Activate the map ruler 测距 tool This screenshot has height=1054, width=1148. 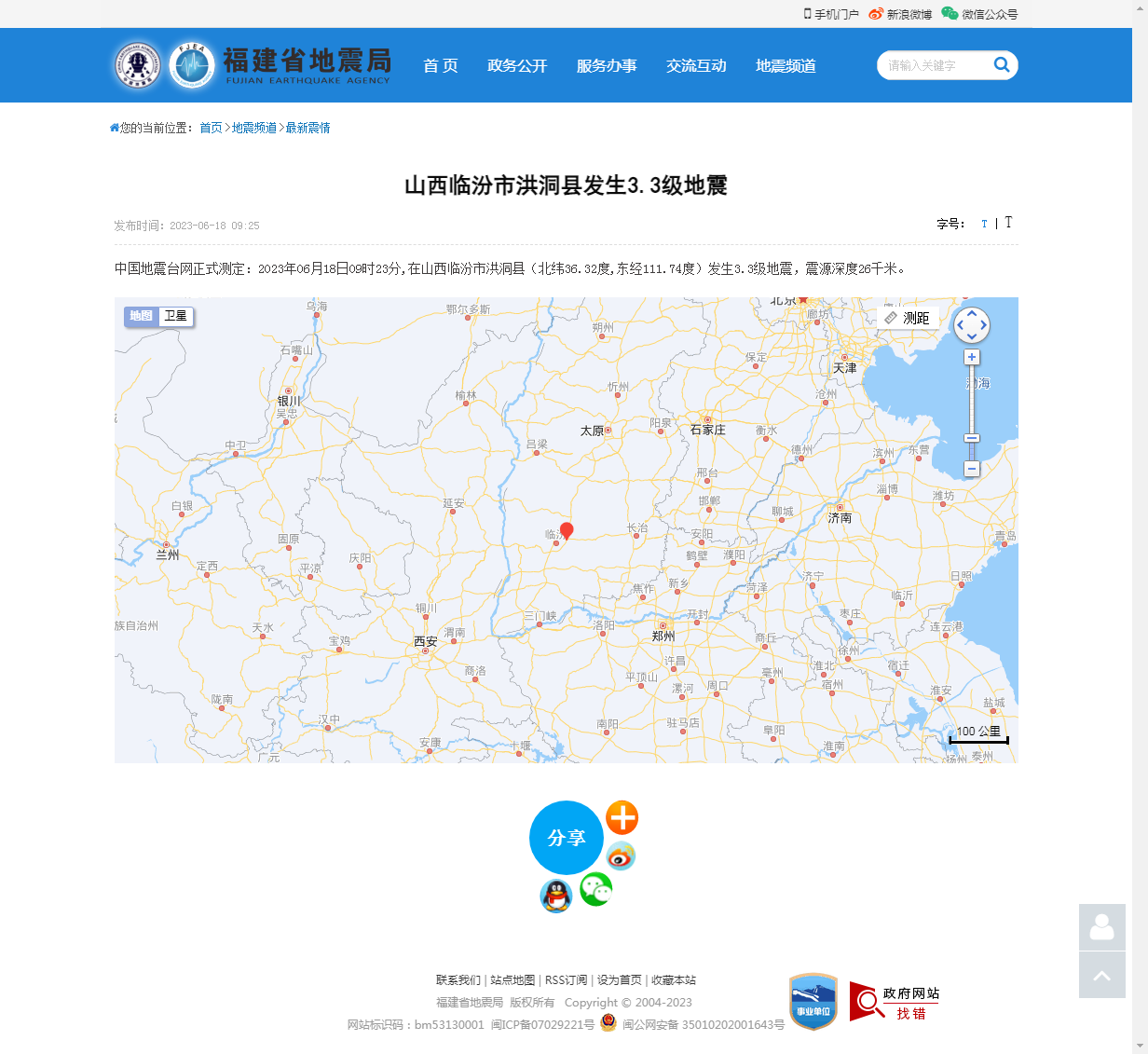click(x=907, y=317)
